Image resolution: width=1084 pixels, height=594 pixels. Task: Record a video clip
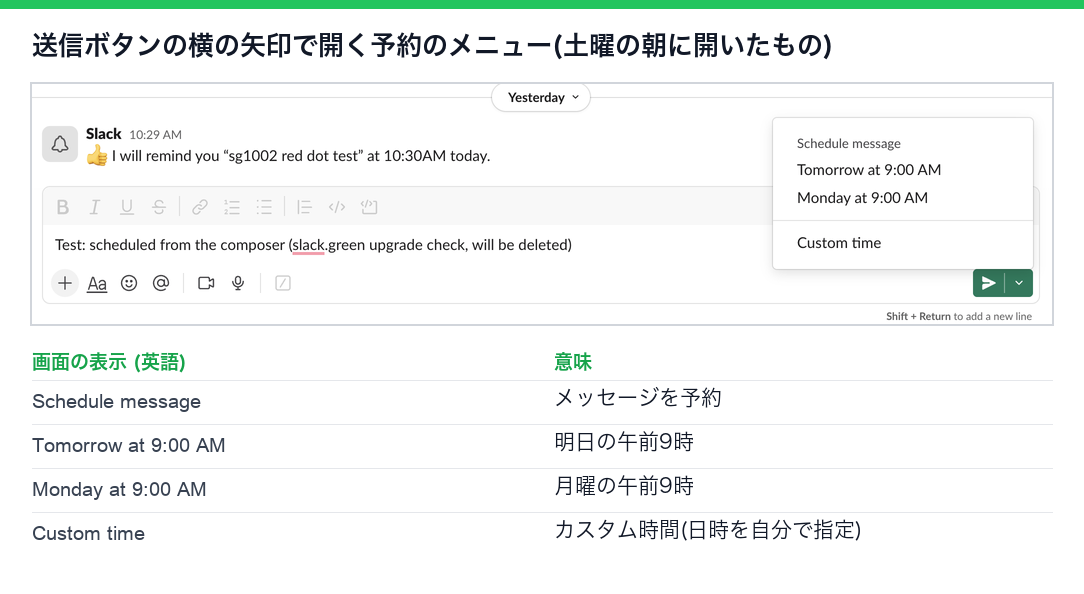(x=206, y=283)
